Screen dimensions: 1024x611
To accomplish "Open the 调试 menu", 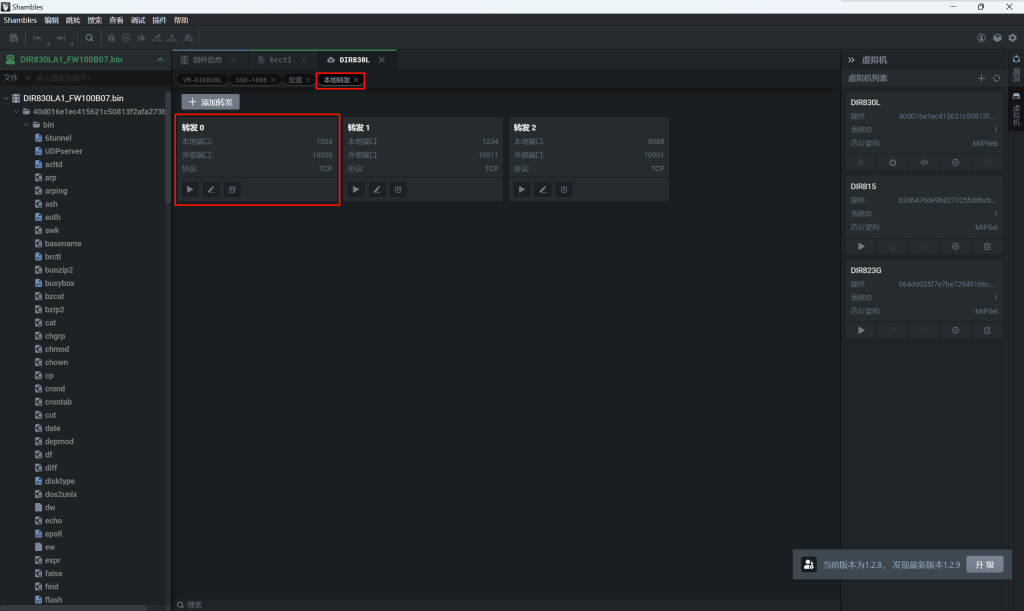I will pos(138,20).
